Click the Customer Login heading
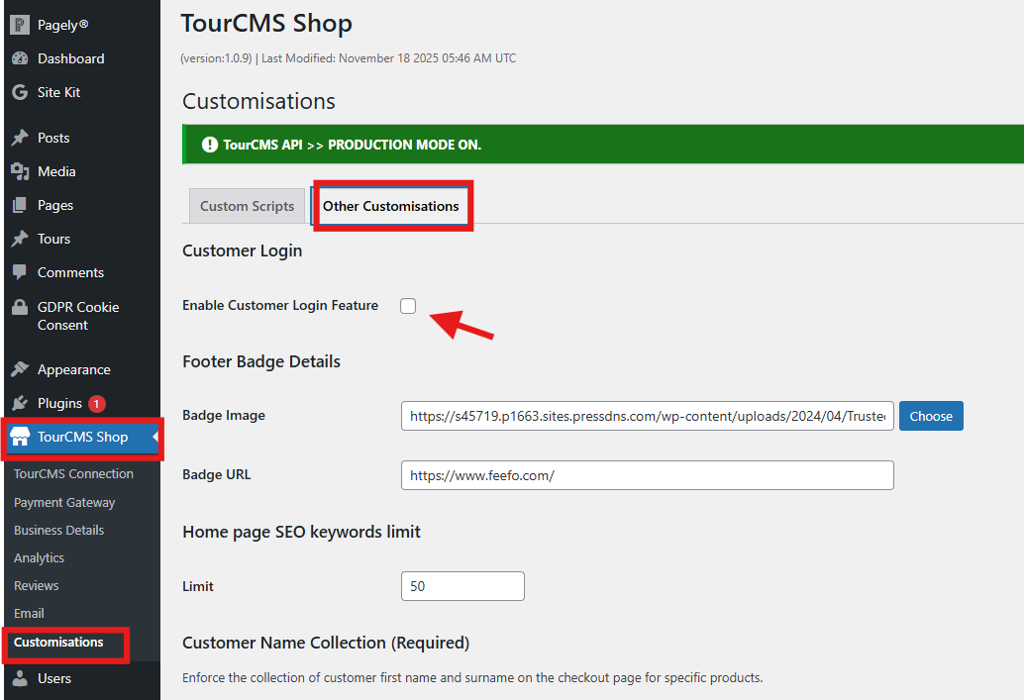1024x700 pixels. point(242,251)
